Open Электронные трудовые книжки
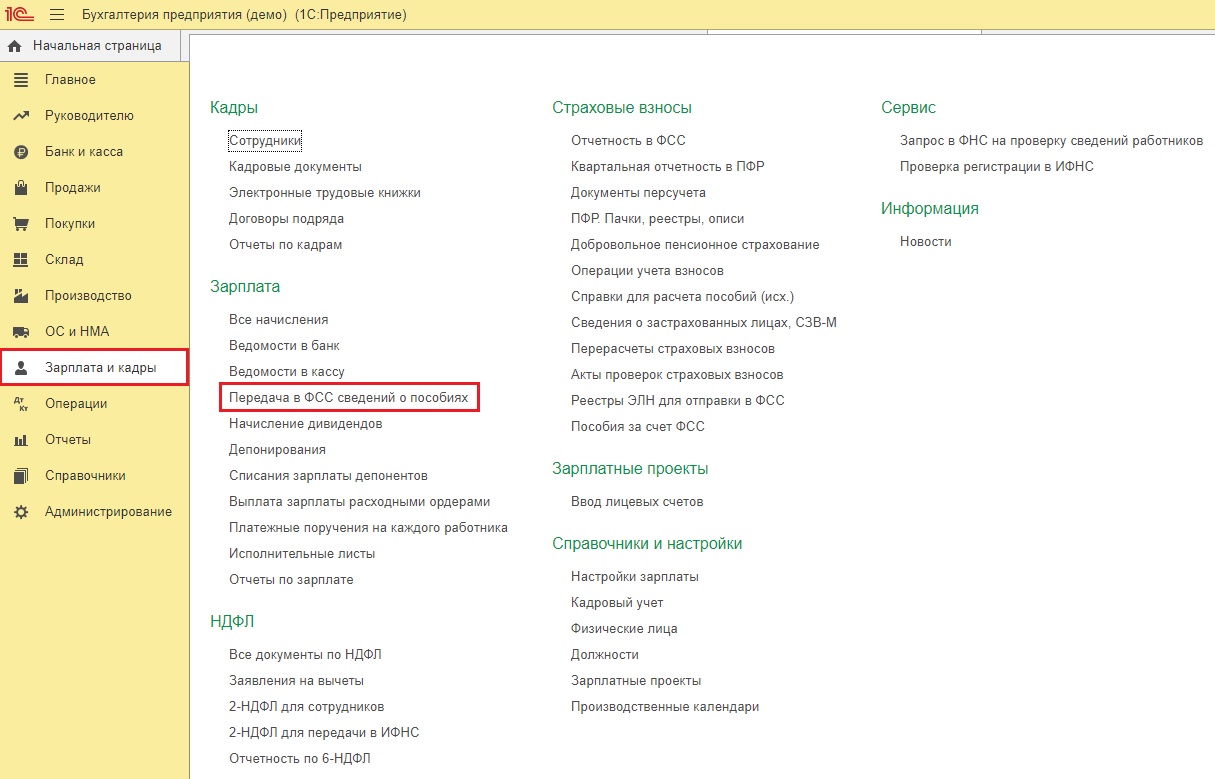This screenshot has width=1215, height=779. point(325,193)
